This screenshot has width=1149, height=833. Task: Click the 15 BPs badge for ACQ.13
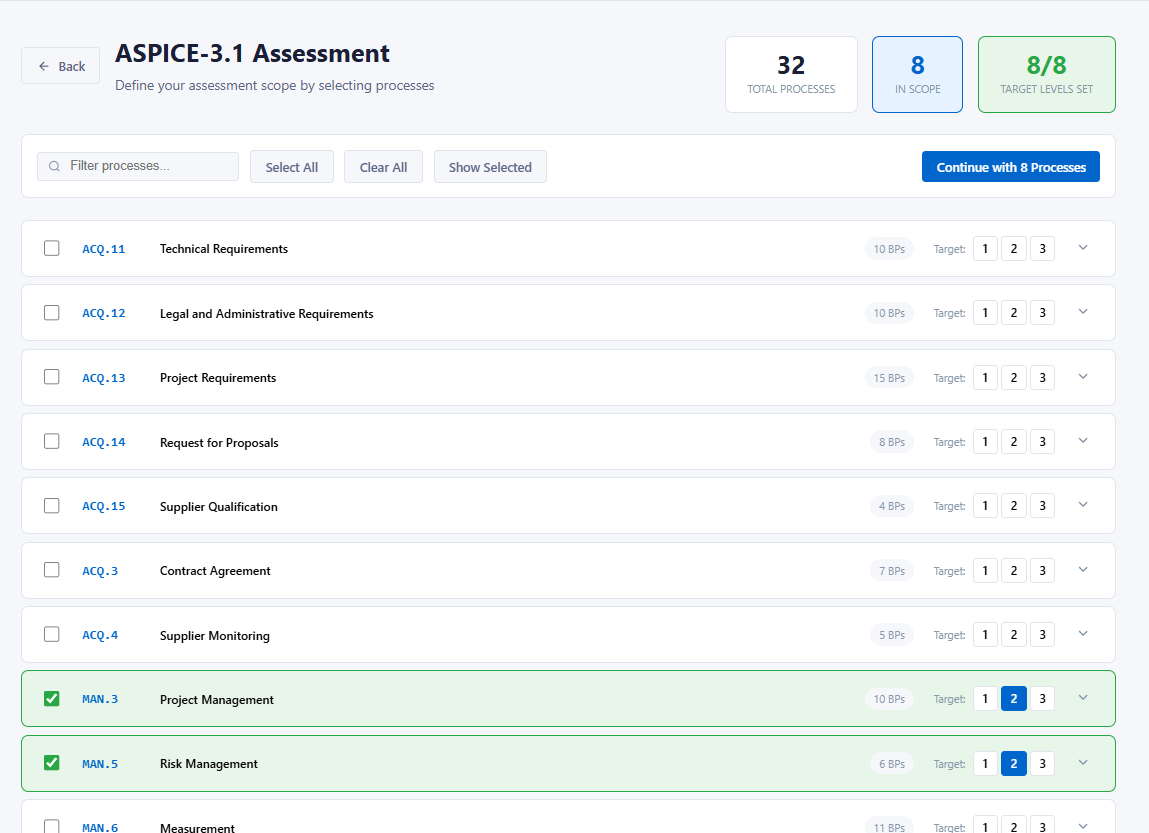click(x=889, y=378)
